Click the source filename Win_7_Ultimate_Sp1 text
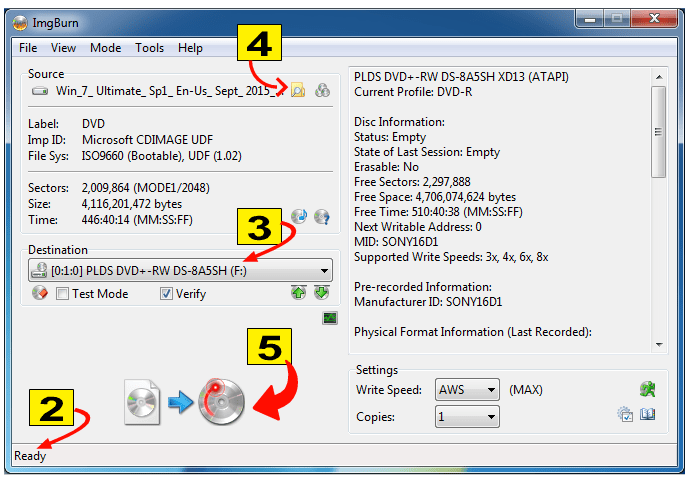690x490 pixels. point(170,91)
